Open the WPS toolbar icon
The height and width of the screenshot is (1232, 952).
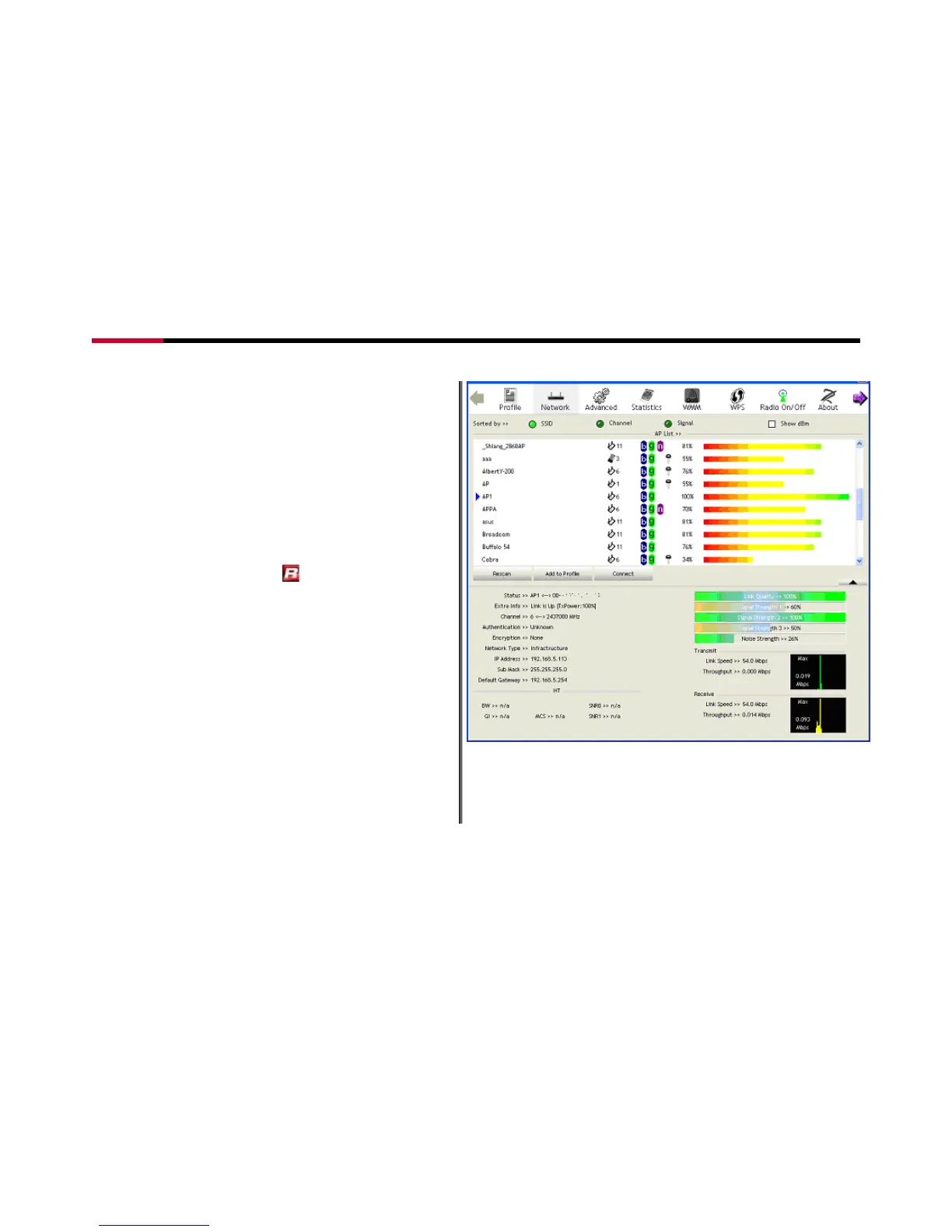coord(737,399)
